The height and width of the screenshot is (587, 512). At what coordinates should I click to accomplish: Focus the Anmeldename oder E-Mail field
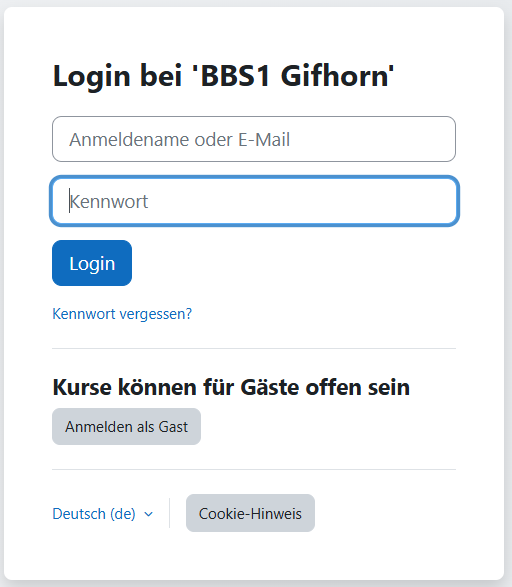[x=254, y=139]
